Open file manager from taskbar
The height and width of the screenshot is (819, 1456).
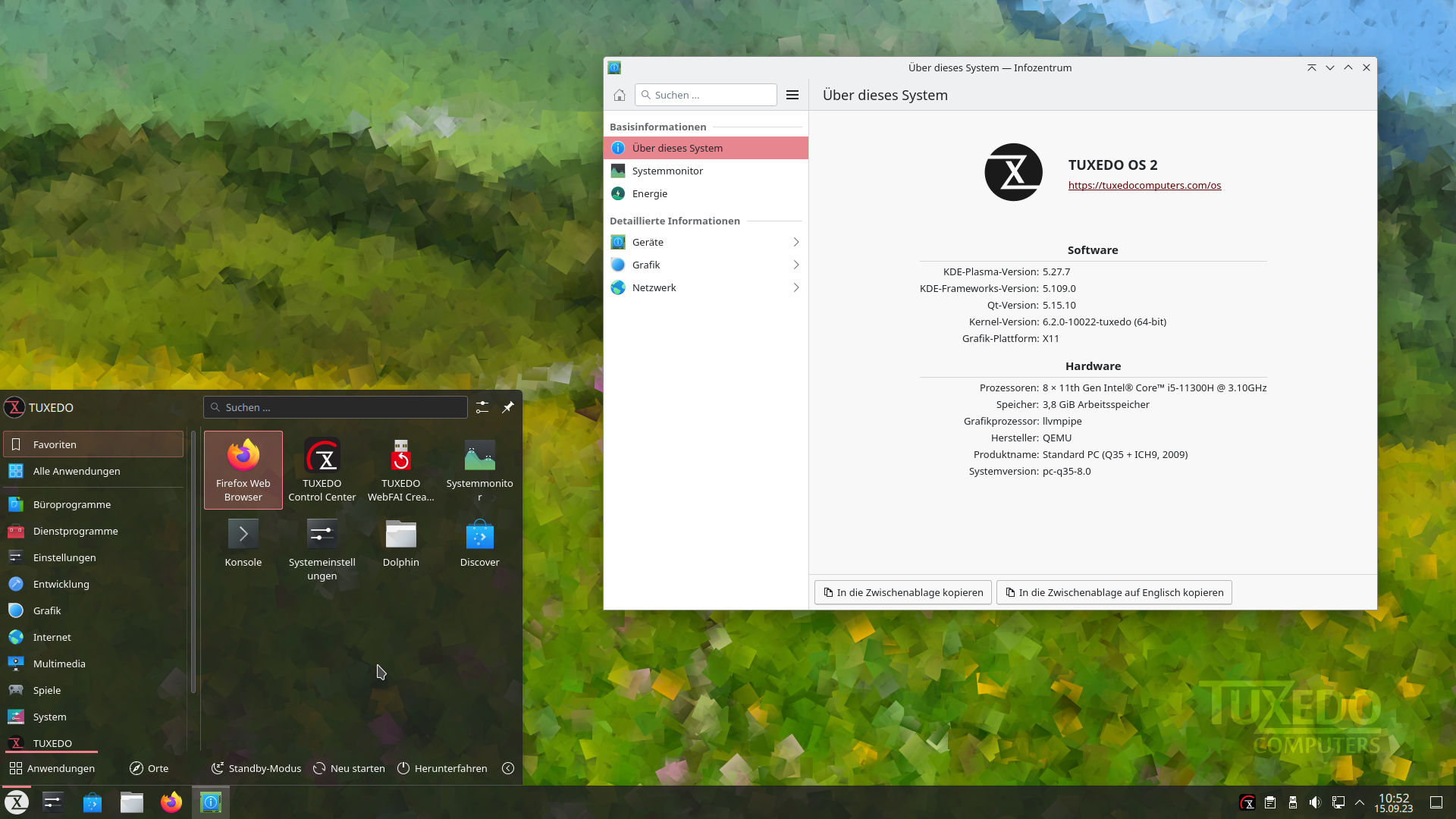coord(132,802)
